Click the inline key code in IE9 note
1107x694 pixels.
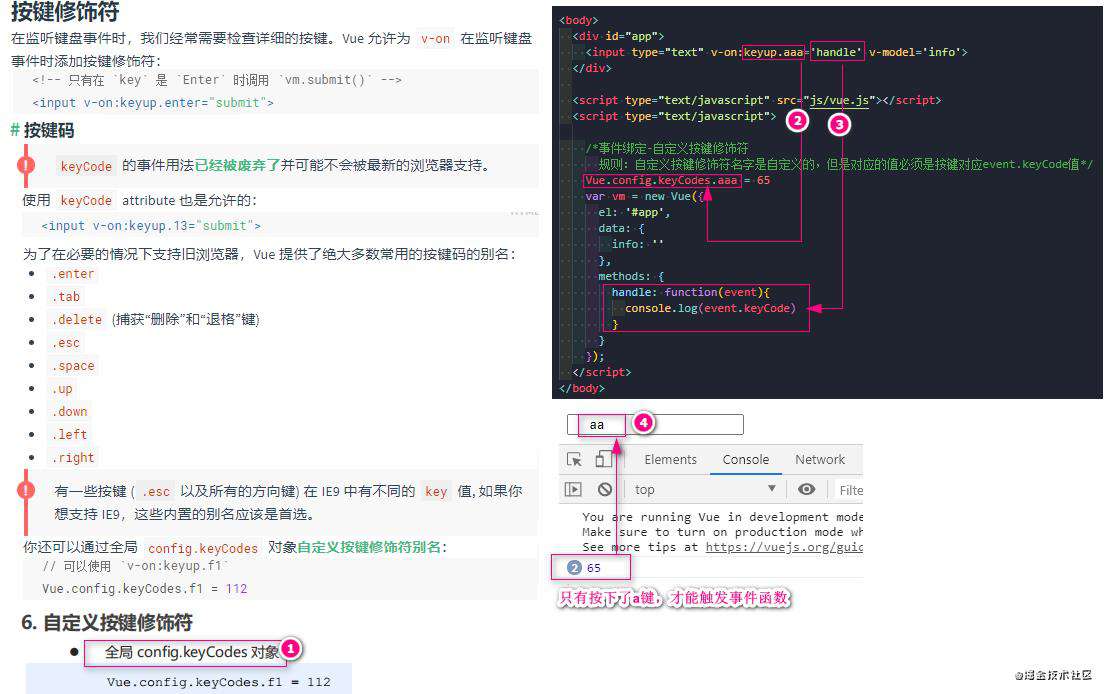pos(436,491)
